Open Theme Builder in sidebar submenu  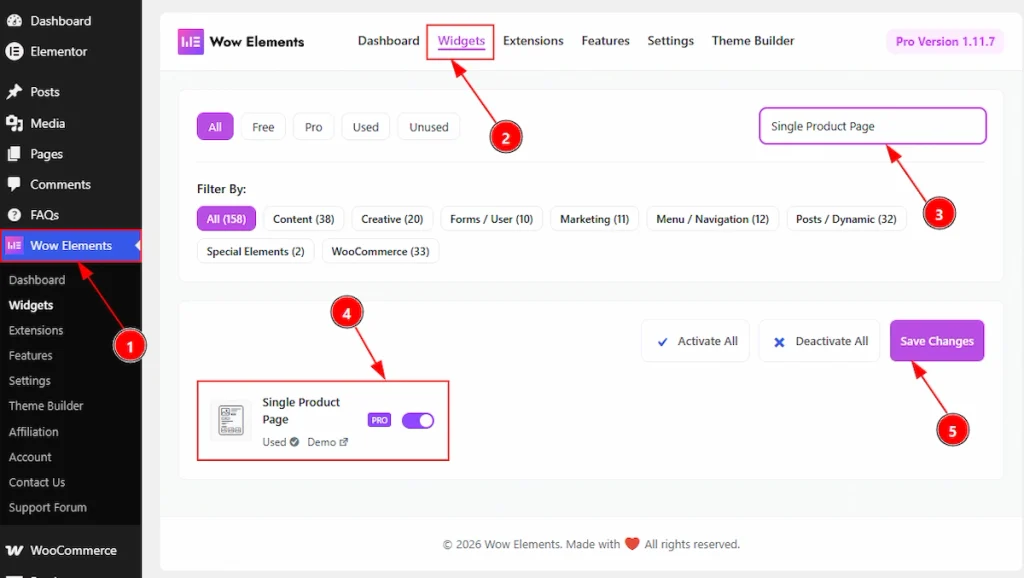coord(46,406)
